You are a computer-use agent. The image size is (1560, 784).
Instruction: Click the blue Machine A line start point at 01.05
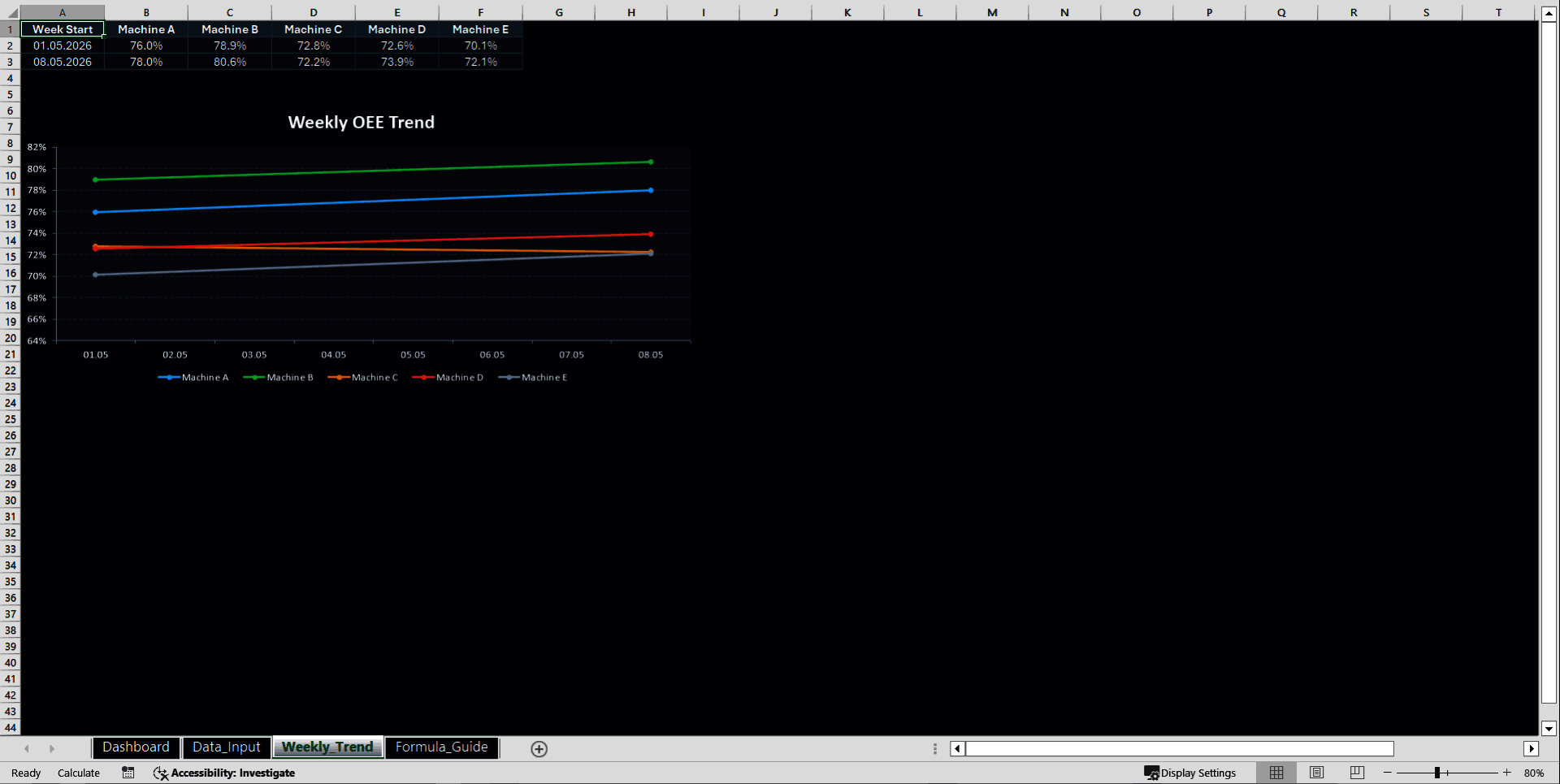tap(96, 212)
